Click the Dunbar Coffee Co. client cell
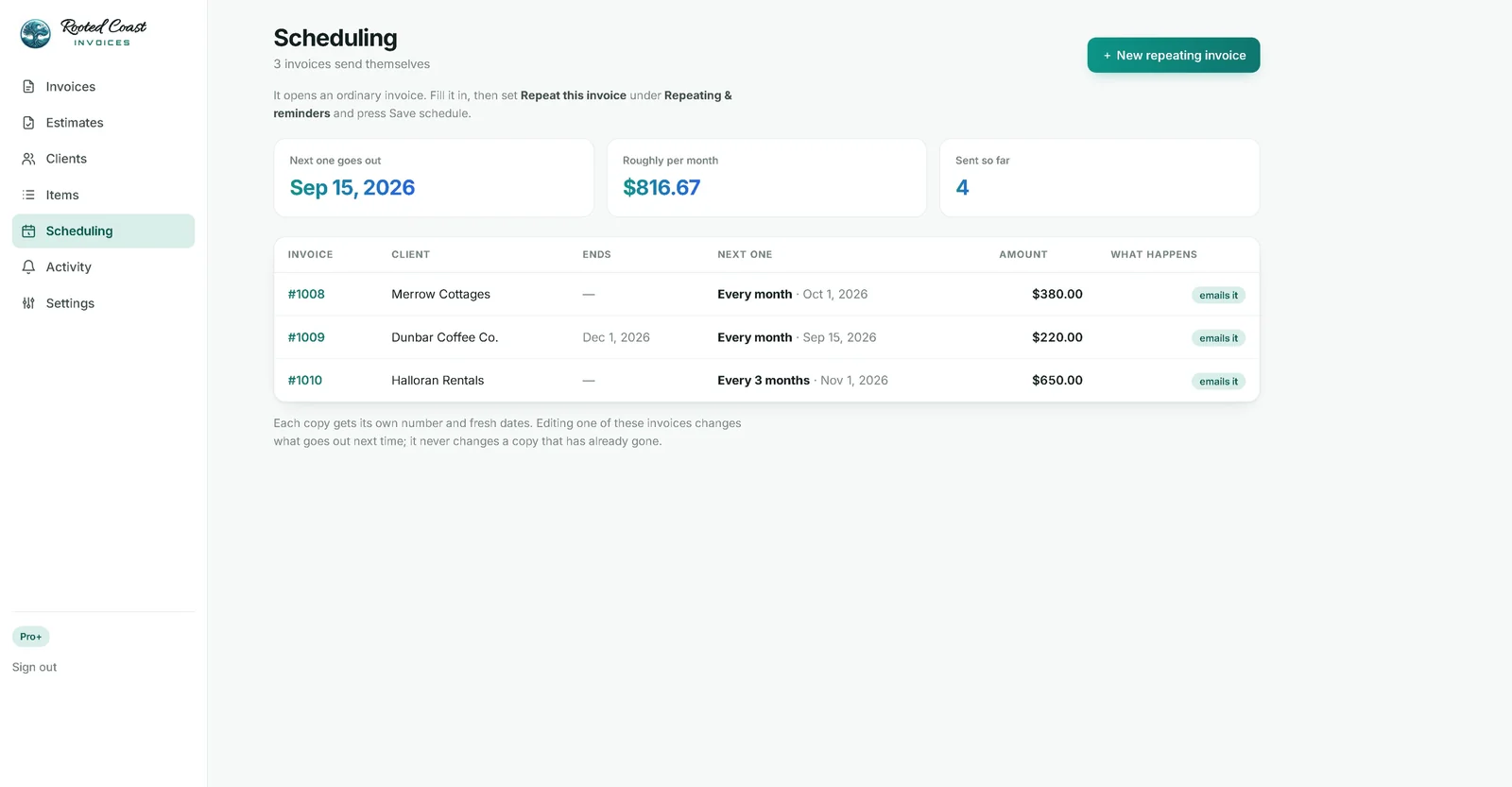 (x=445, y=337)
